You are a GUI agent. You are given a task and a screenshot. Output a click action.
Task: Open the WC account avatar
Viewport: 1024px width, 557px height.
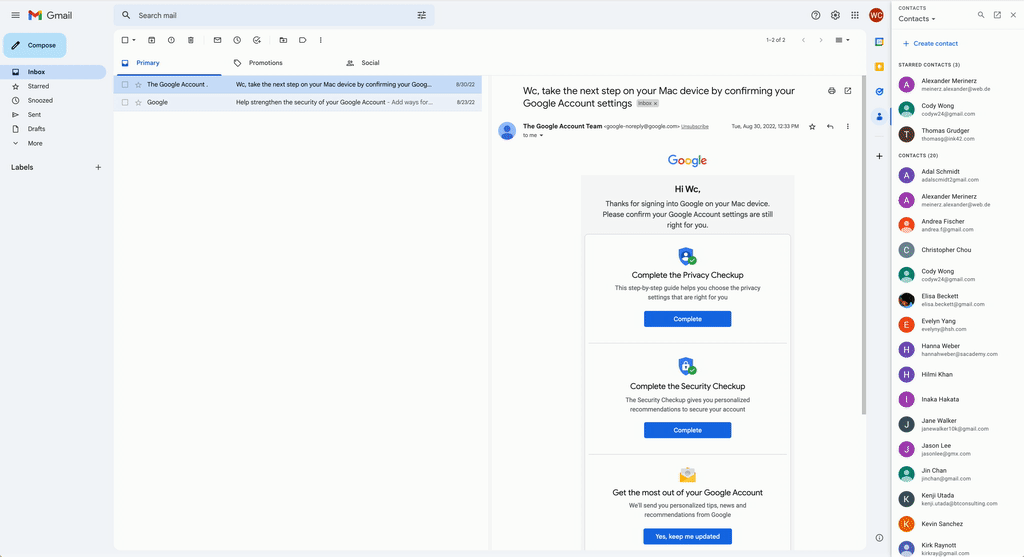[x=876, y=15]
